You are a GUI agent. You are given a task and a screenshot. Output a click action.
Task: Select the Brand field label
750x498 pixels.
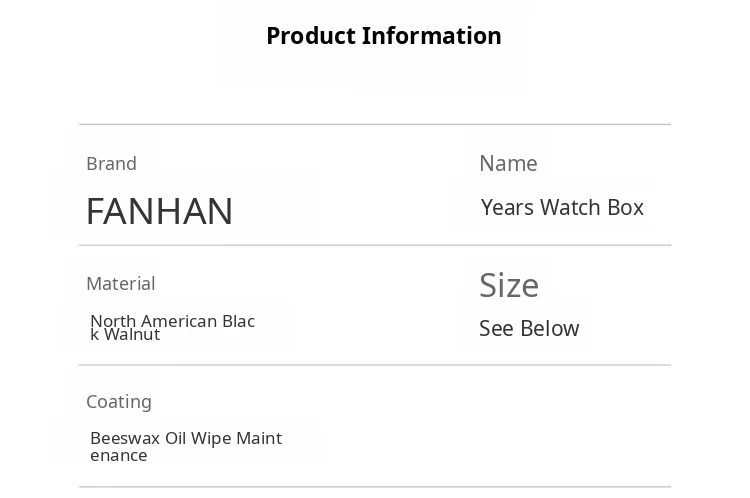tap(111, 163)
